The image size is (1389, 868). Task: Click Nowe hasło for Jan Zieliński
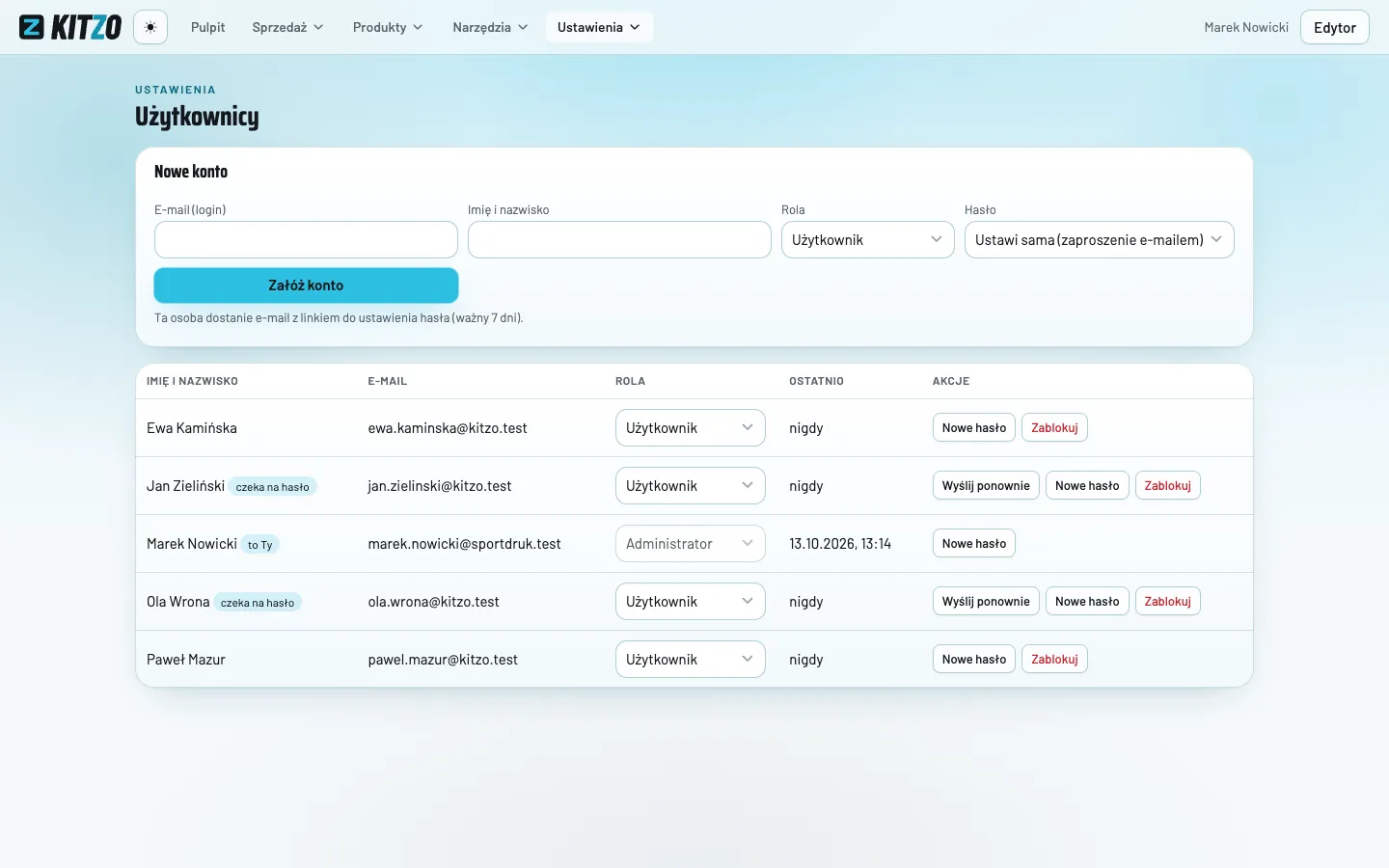[x=1087, y=486]
